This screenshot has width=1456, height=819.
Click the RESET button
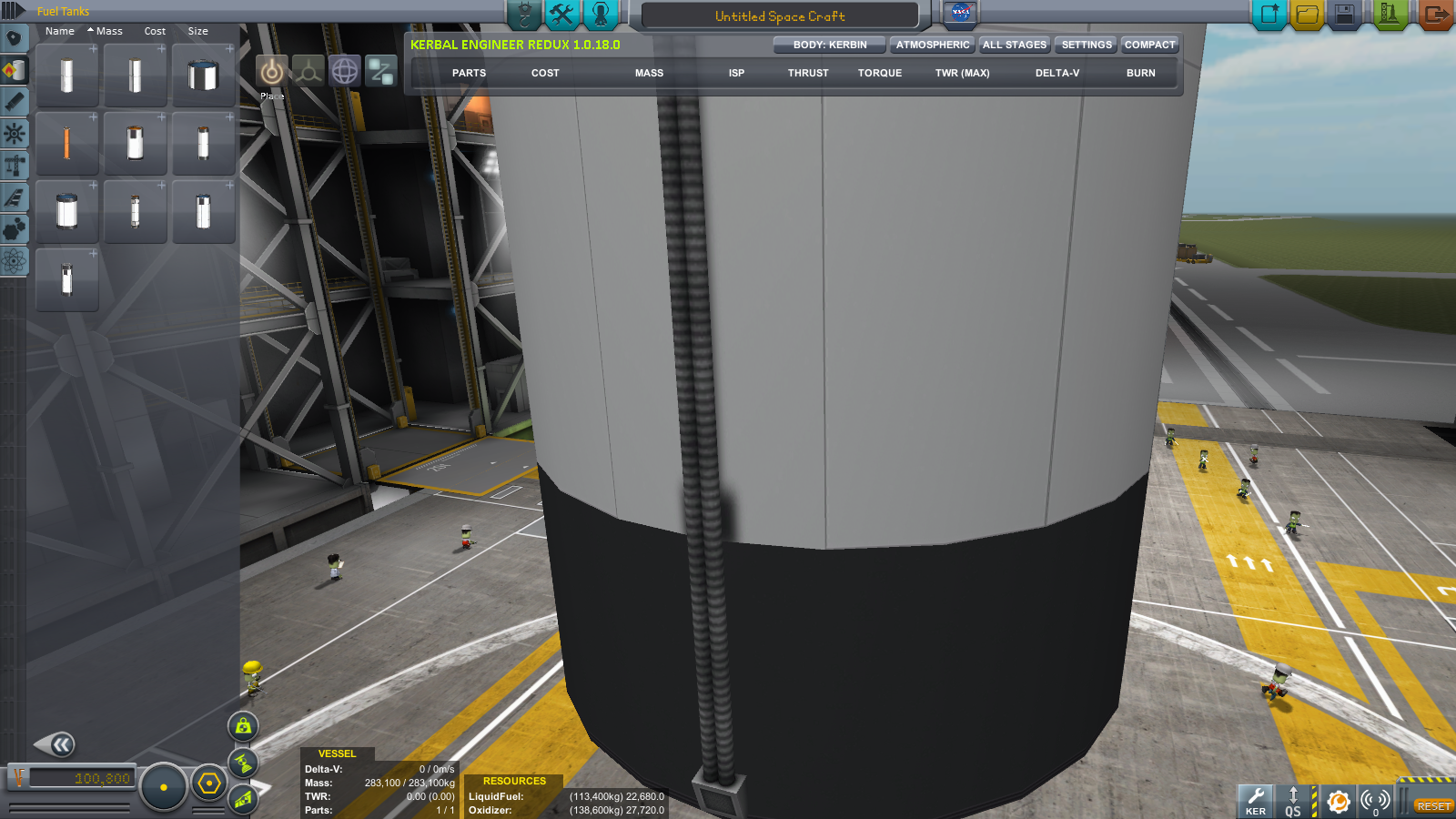[1433, 806]
